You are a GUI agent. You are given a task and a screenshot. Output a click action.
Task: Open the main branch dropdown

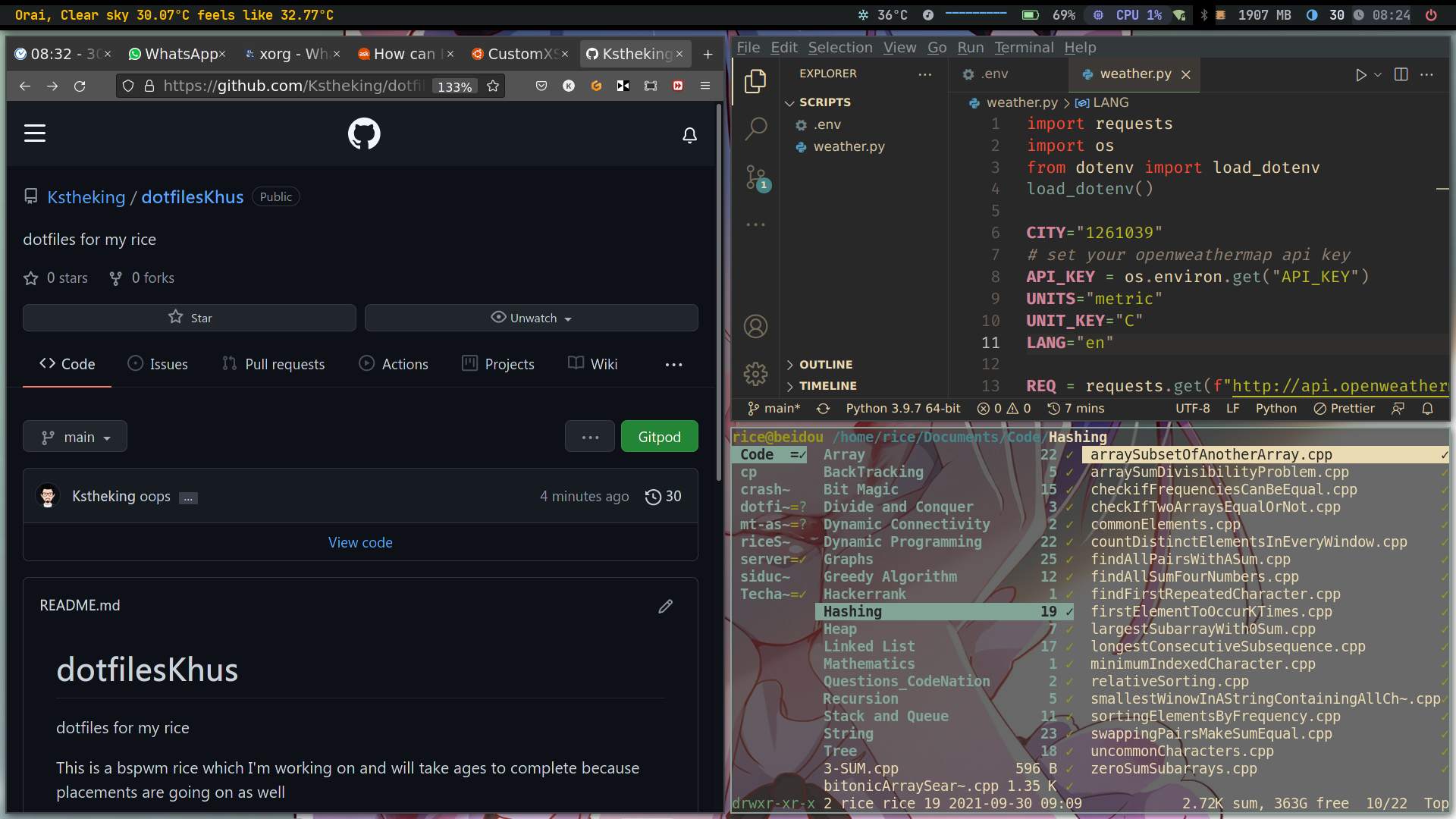[74, 436]
